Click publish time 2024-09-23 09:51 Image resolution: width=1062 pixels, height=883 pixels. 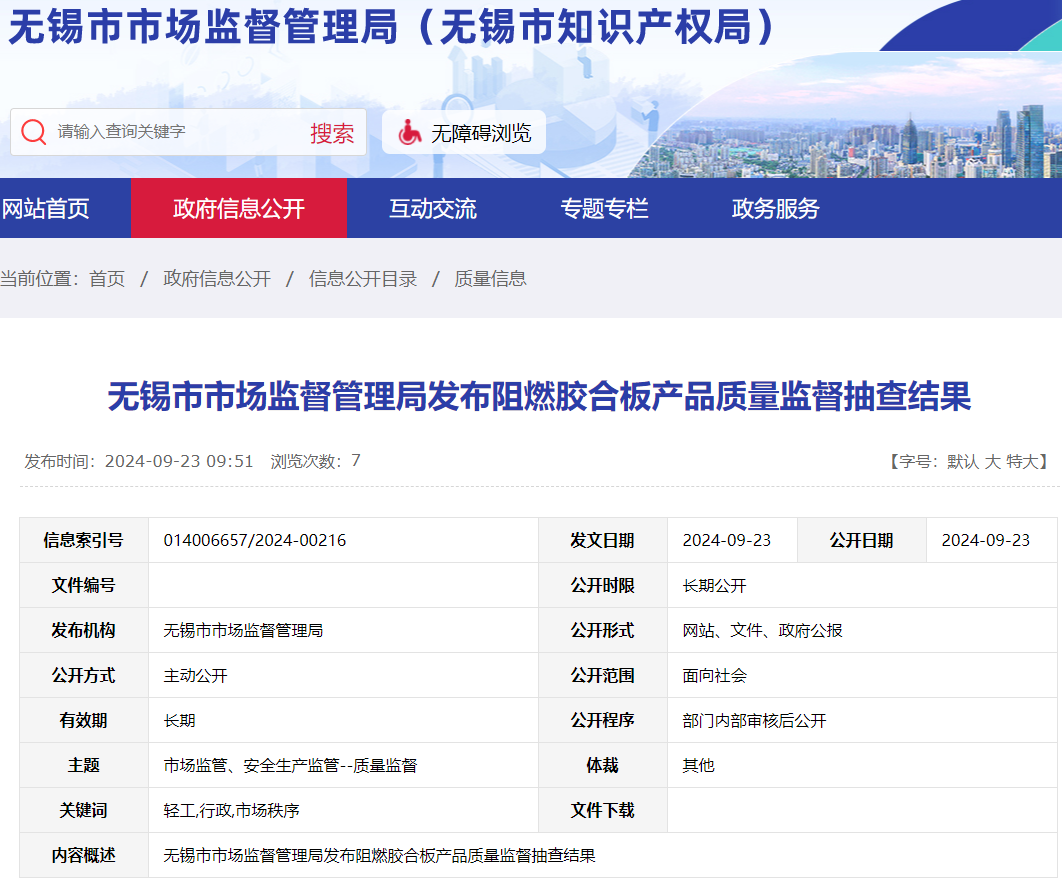(179, 462)
